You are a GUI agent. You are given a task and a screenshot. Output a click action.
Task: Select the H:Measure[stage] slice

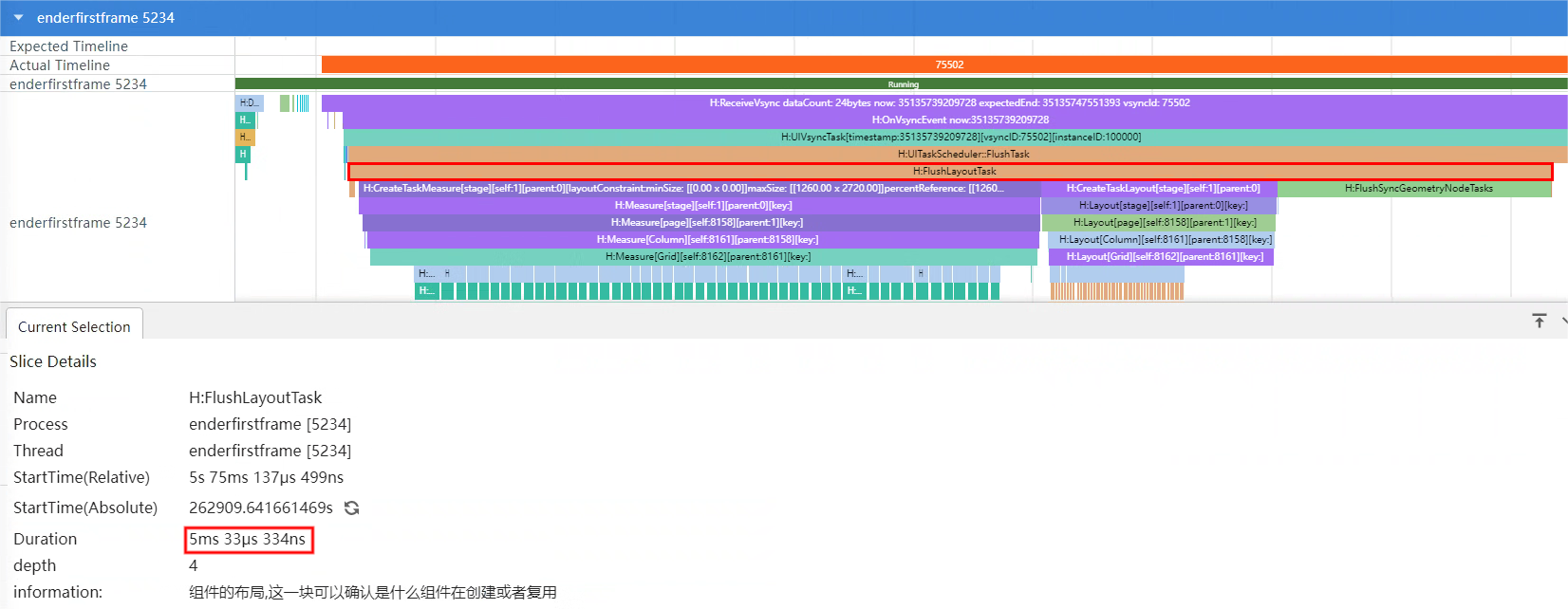coord(700,205)
